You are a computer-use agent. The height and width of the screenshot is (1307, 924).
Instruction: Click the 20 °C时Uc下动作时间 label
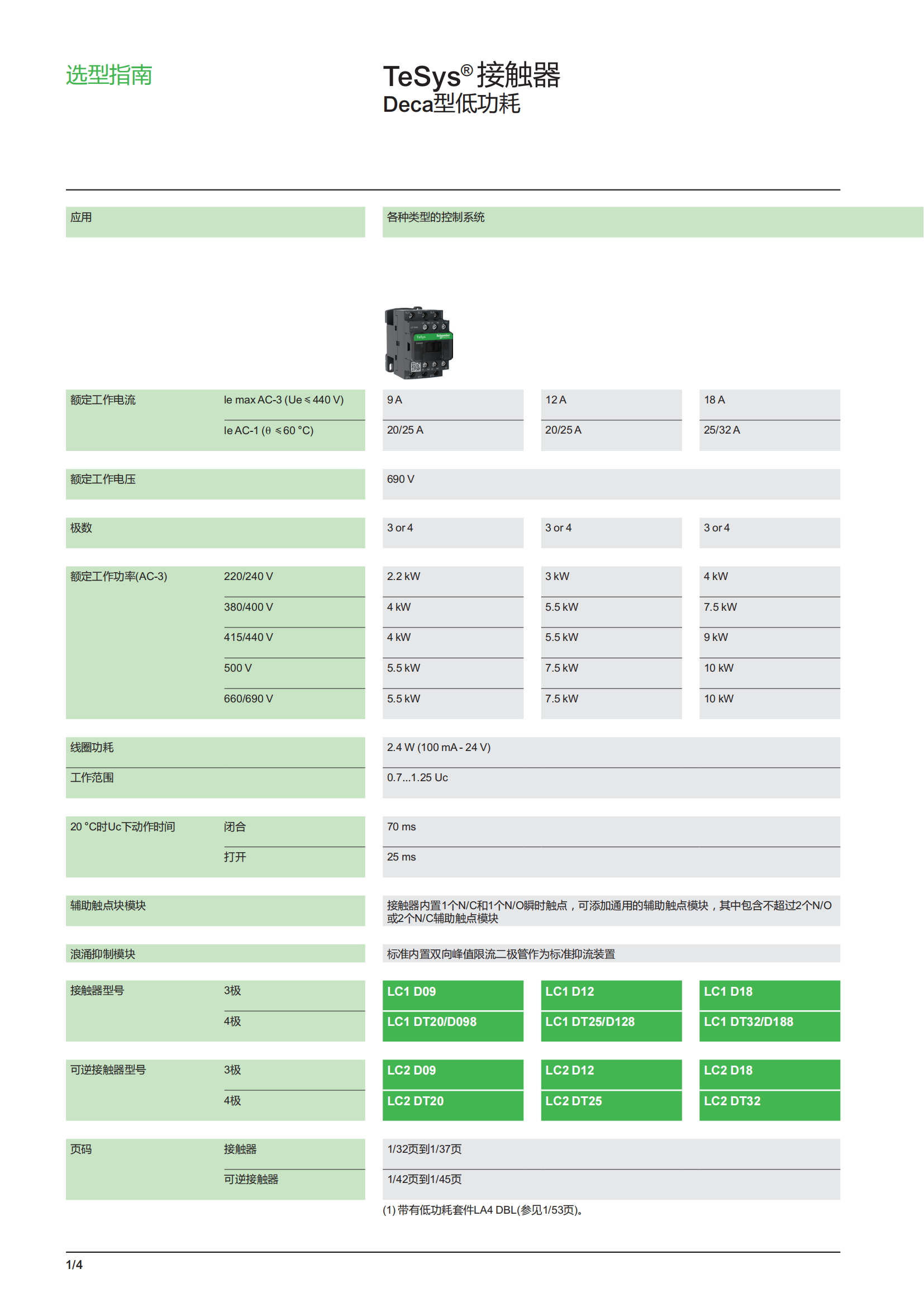click(122, 826)
